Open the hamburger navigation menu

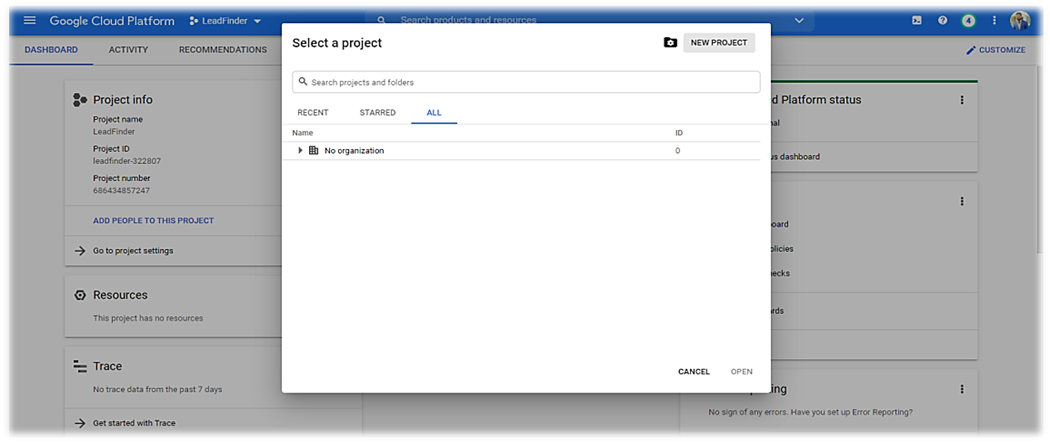29,21
